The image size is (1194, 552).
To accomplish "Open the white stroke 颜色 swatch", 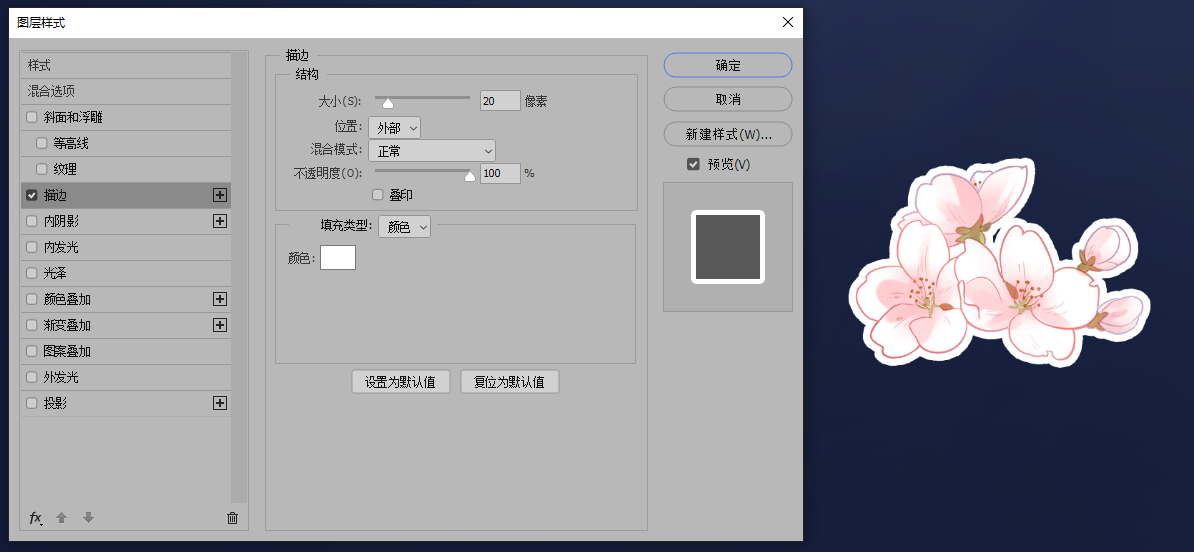I will tap(338, 257).
